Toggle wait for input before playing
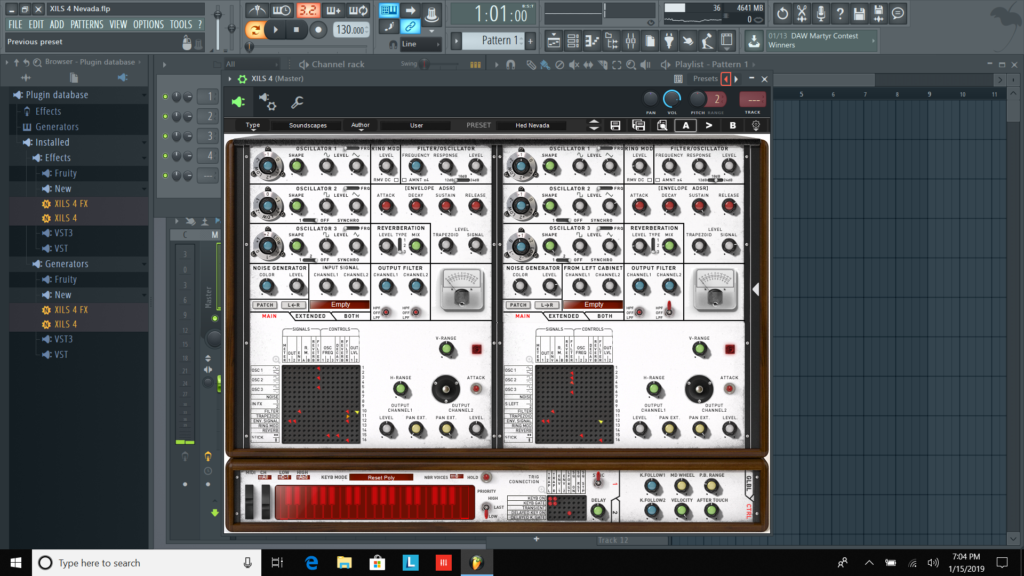Viewport: 1024px width, 576px height. (x=281, y=10)
